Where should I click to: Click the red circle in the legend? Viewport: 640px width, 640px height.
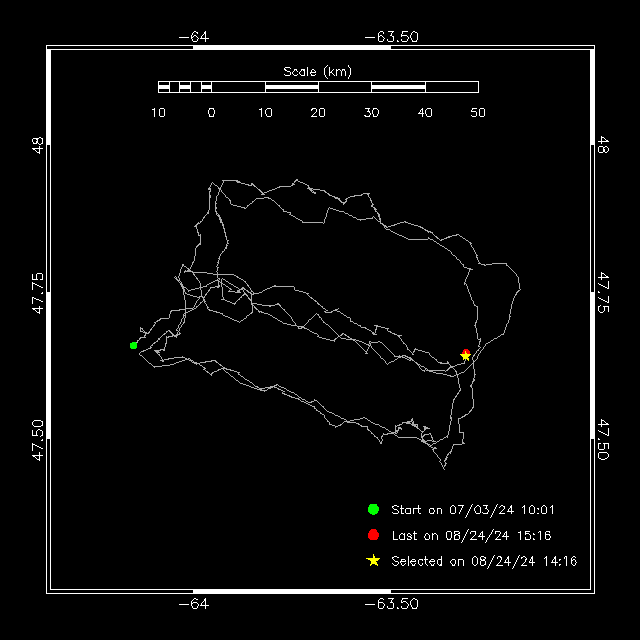coord(373,535)
